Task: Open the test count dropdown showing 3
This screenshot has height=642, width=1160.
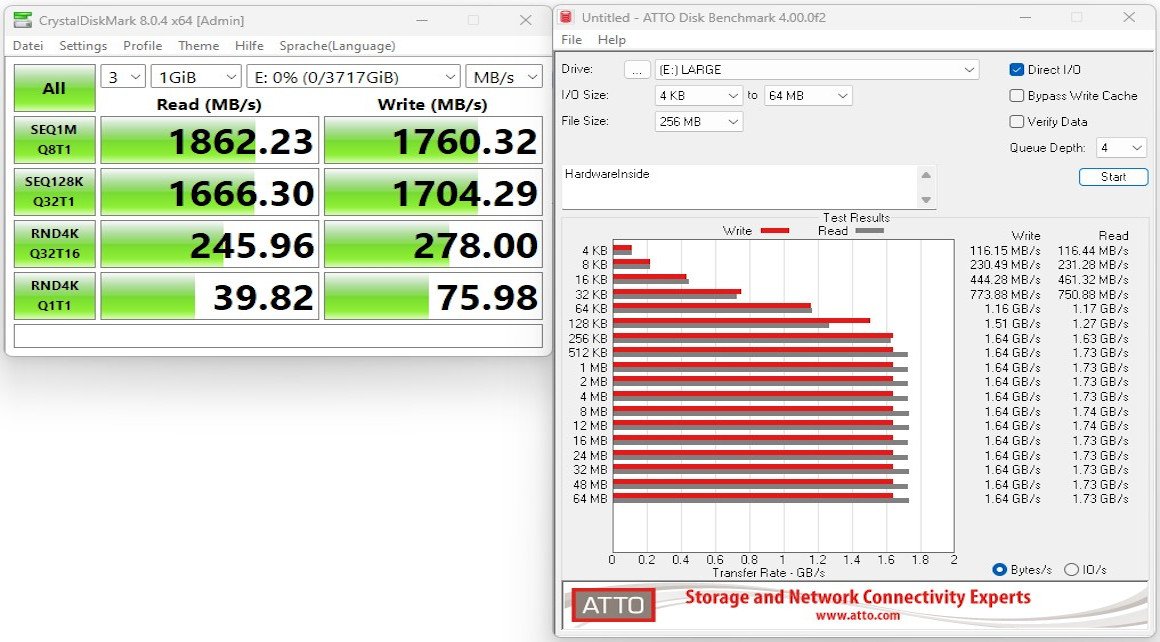Action: coord(123,76)
